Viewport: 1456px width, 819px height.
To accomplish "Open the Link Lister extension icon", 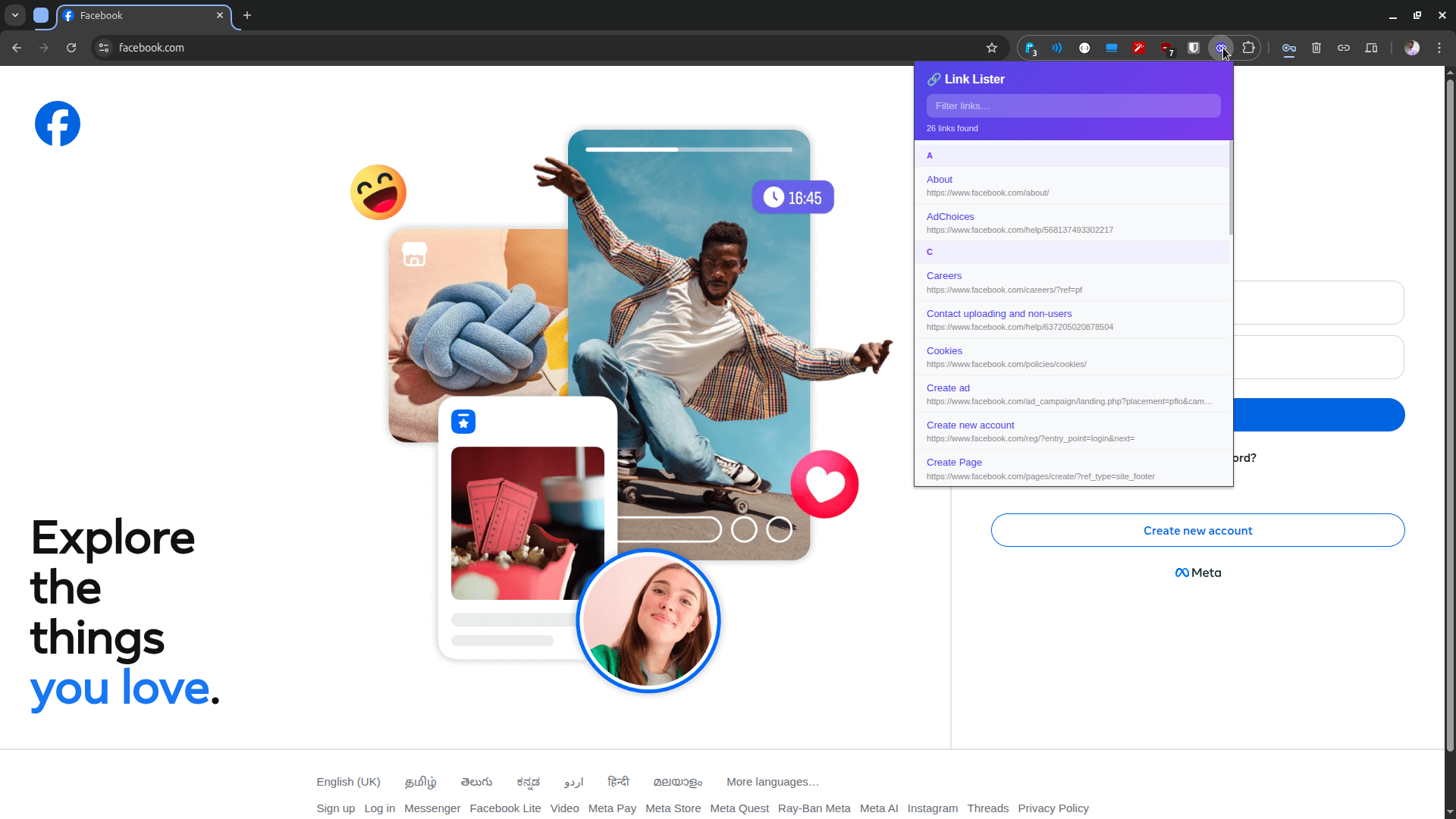I will pyautogui.click(x=1220, y=47).
